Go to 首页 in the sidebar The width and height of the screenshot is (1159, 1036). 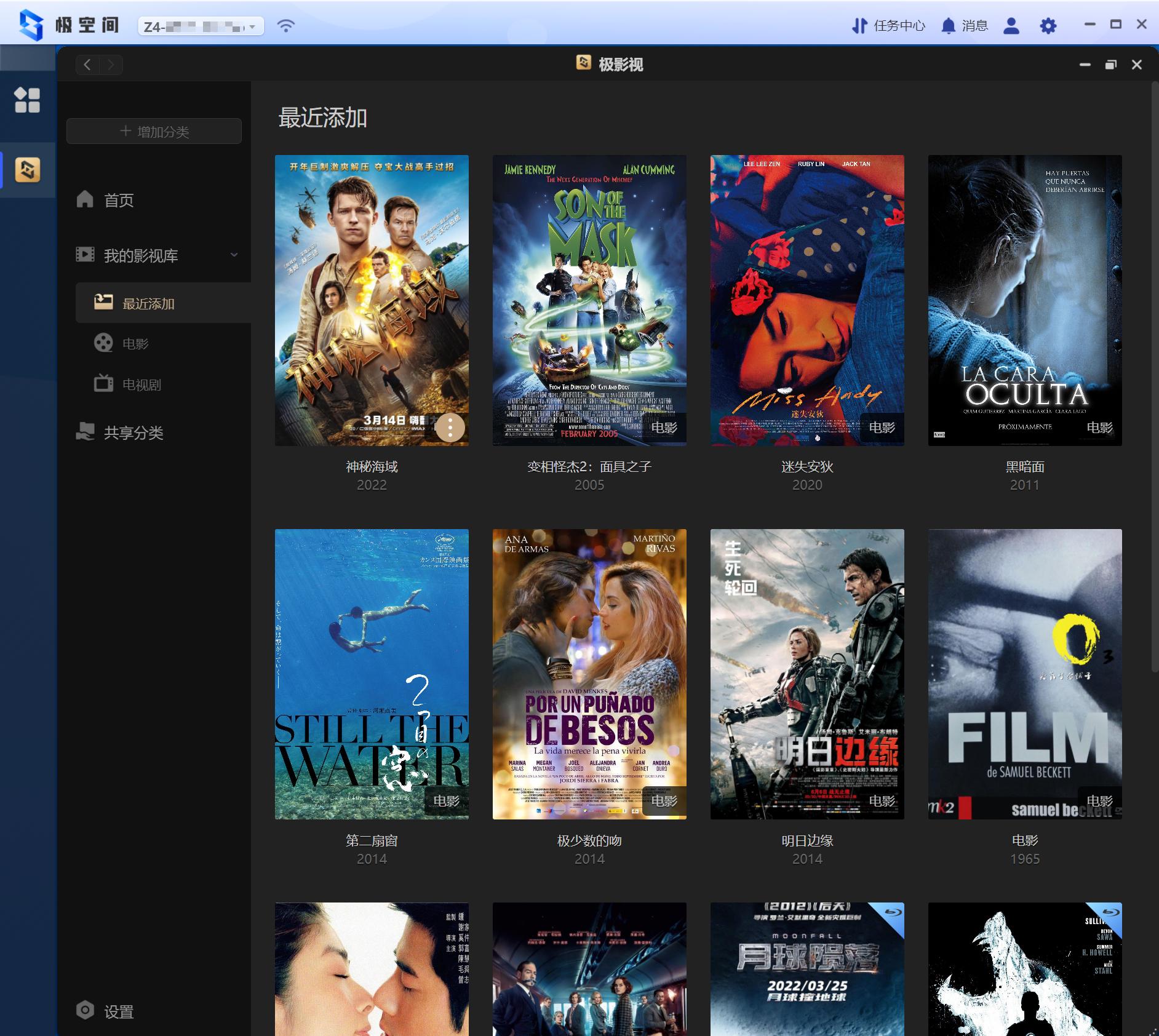pos(119,199)
